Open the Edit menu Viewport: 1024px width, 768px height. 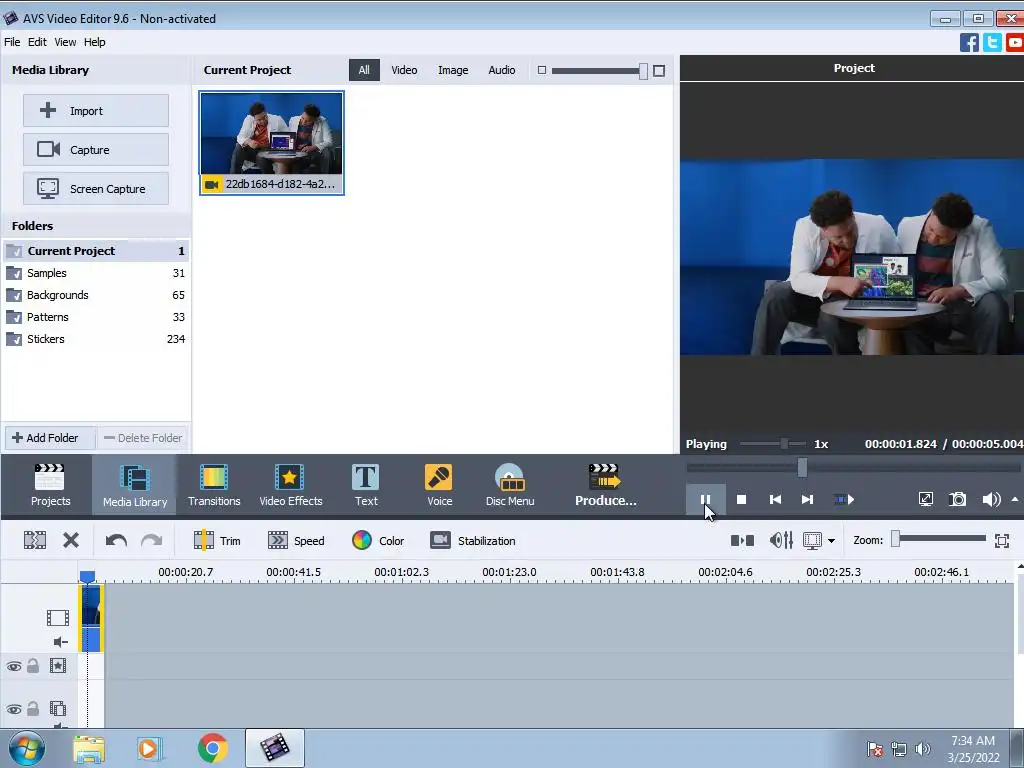(37, 42)
